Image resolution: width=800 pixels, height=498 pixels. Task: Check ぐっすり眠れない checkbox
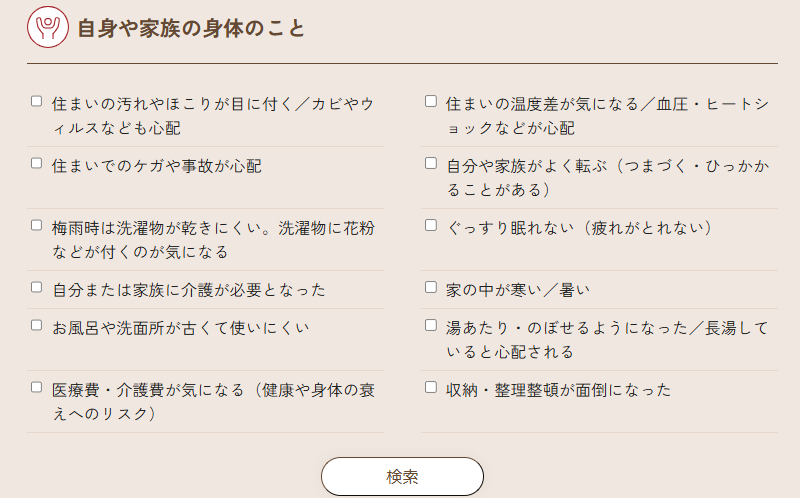[431, 225]
